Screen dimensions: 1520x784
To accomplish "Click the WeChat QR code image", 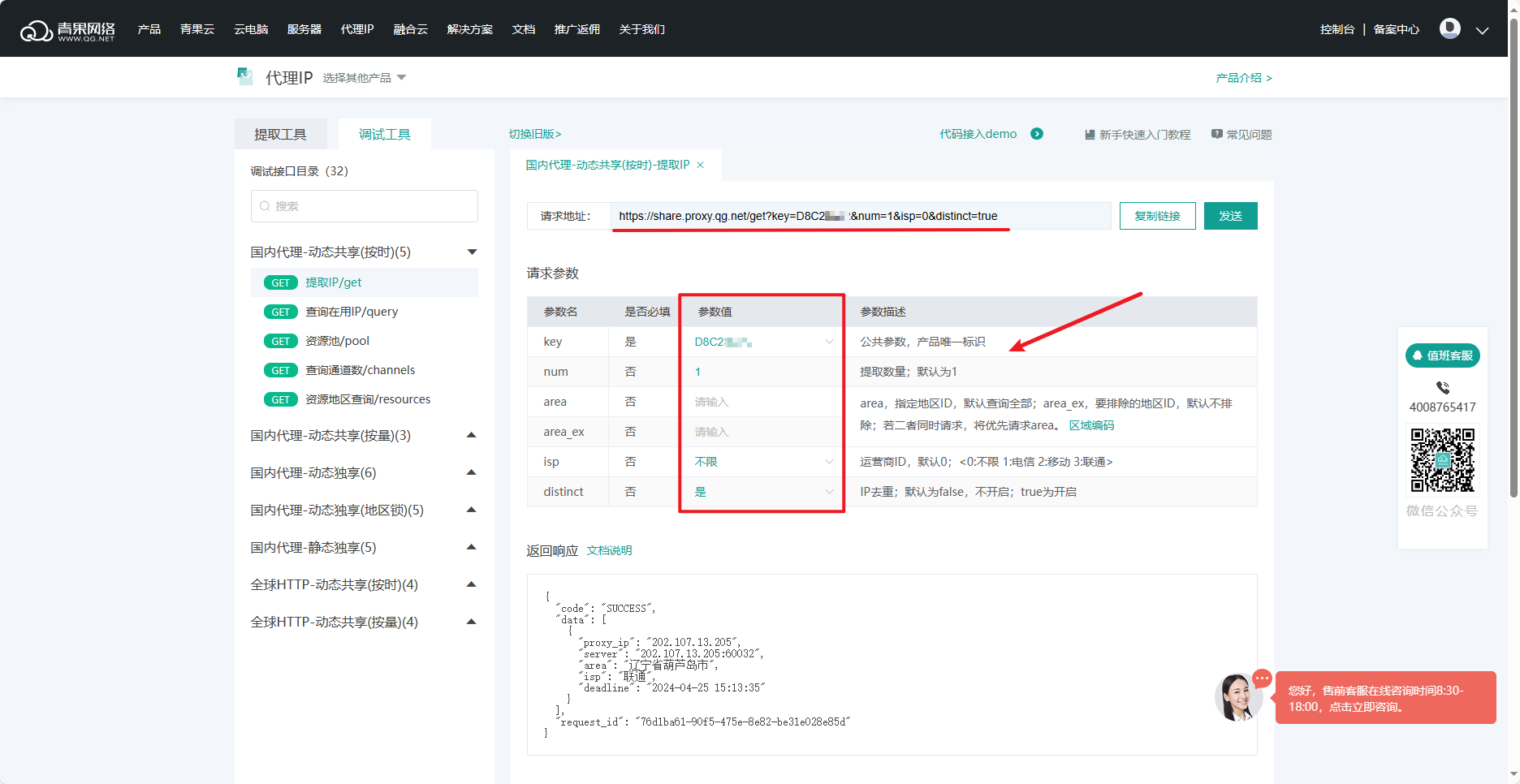I will point(1442,460).
